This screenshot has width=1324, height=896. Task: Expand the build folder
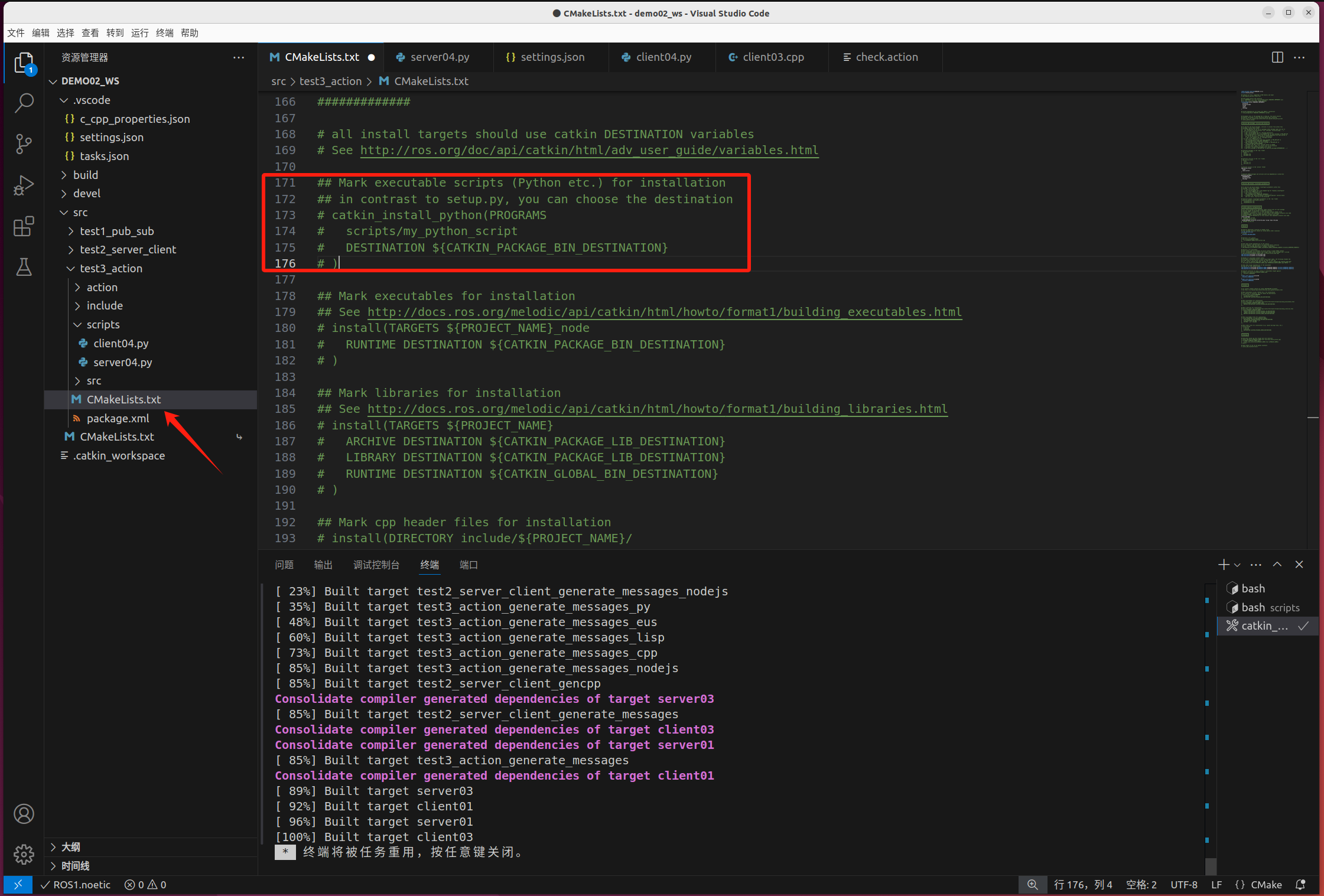[x=86, y=175]
